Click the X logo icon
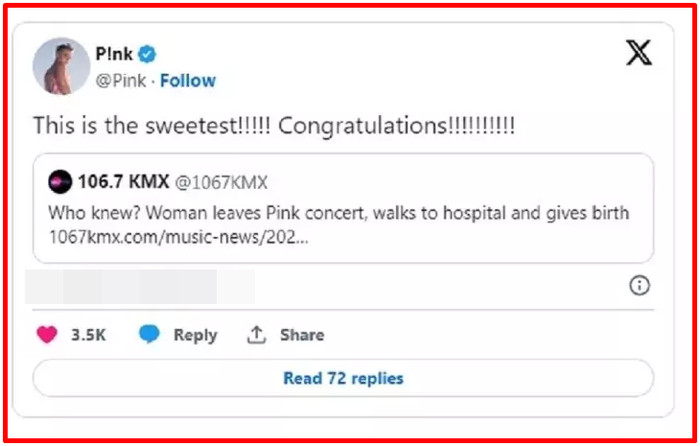The width and height of the screenshot is (700, 446). pos(639,53)
